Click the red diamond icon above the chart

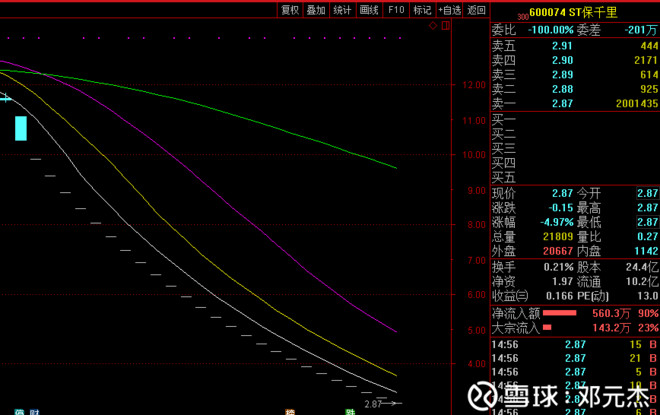[x=433, y=26]
